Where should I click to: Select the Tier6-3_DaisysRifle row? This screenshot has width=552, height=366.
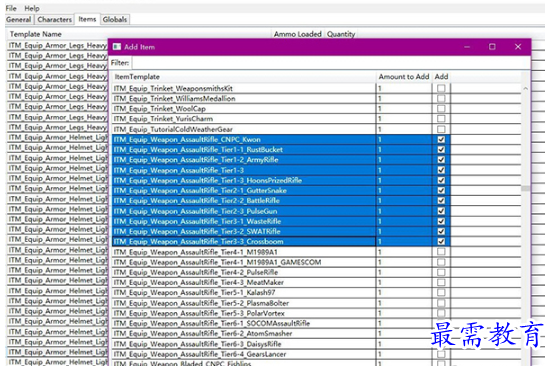[244, 344]
